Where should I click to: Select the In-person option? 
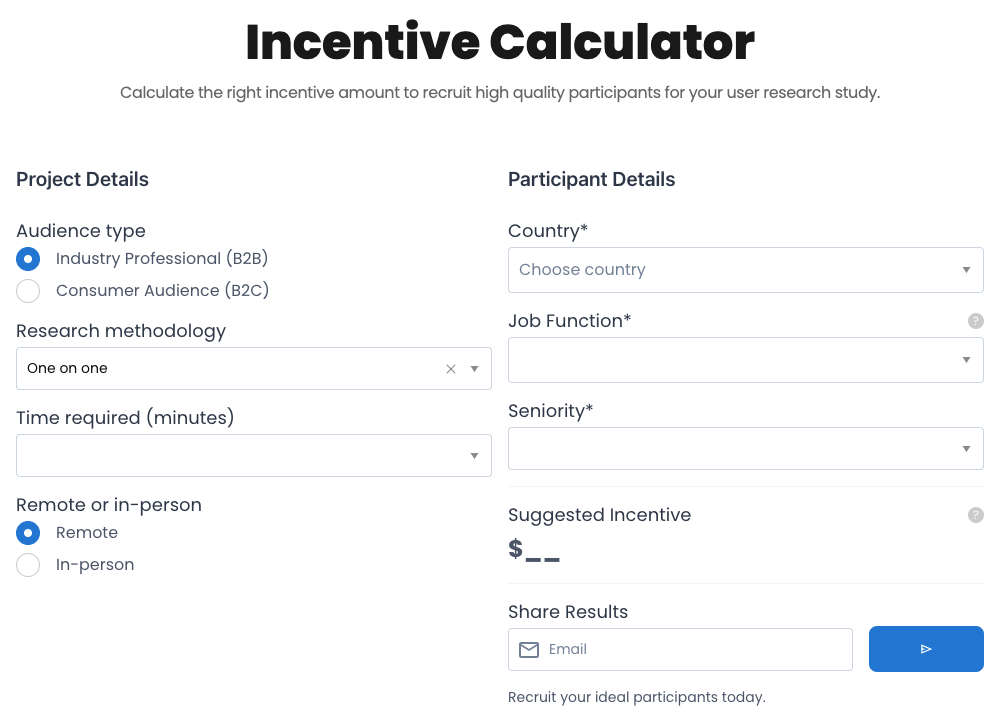tap(28, 564)
